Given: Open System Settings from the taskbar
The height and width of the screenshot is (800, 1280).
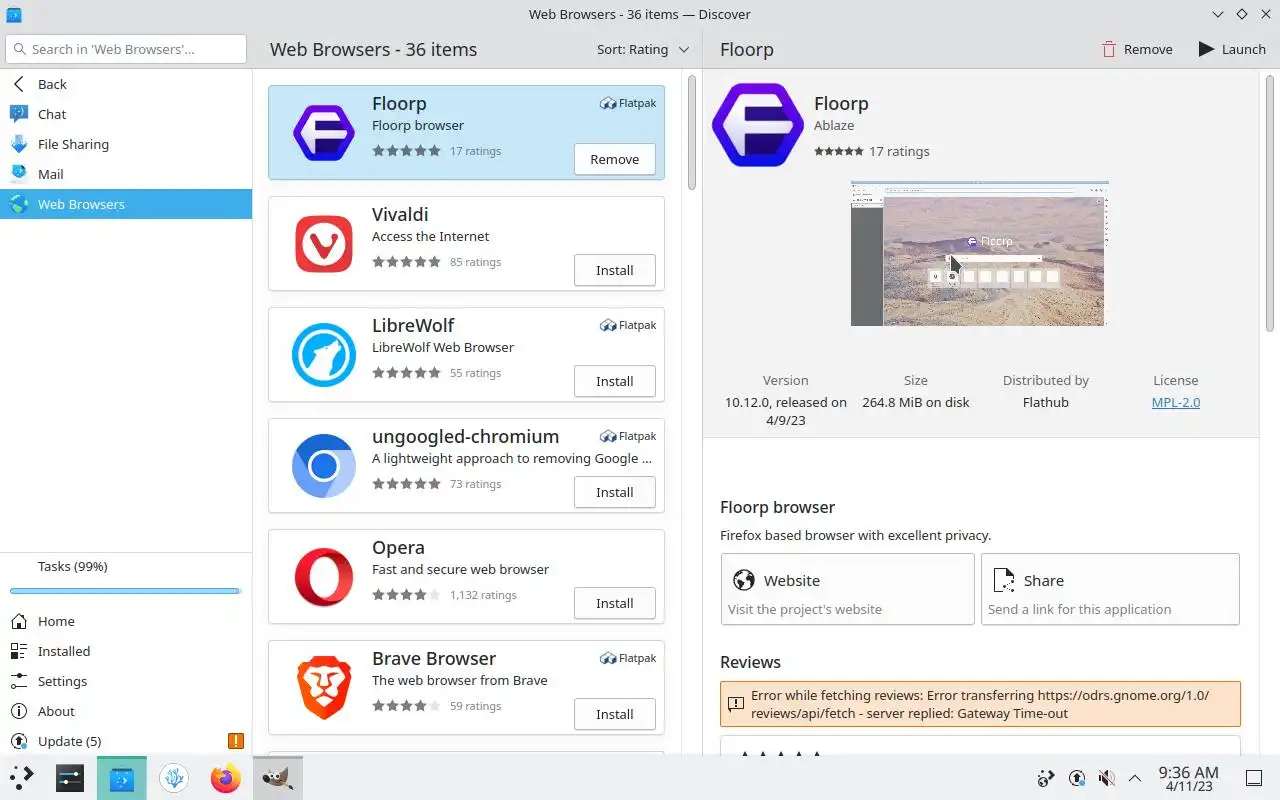Looking at the screenshot, I should click(70, 777).
